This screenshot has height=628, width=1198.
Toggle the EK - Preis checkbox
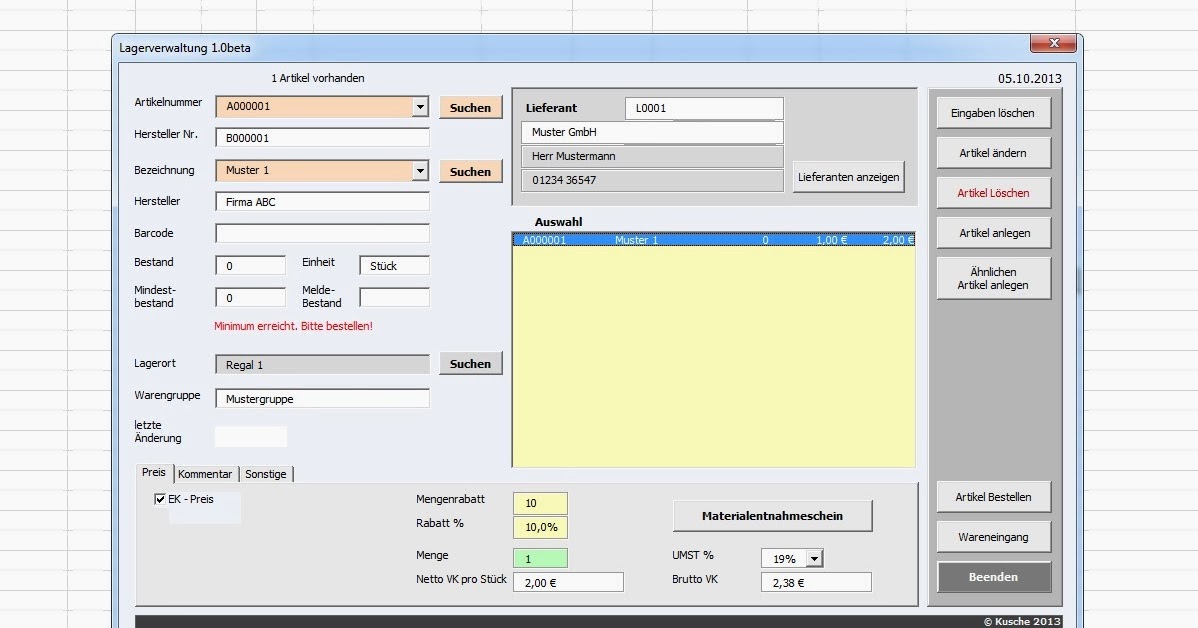pyautogui.click(x=160, y=499)
